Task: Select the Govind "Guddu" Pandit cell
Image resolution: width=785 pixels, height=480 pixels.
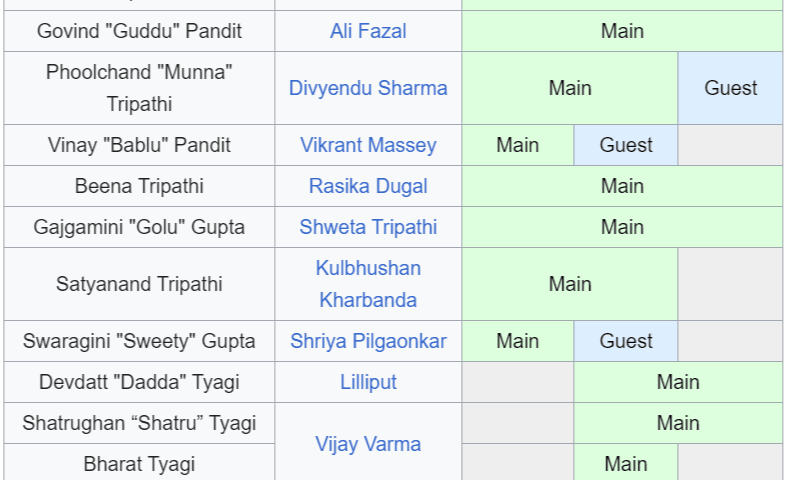Action: pyautogui.click(x=139, y=31)
